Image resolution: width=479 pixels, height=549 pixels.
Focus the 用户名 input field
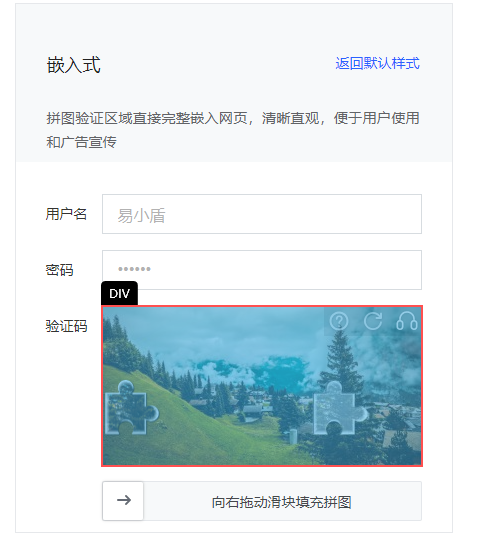262,214
